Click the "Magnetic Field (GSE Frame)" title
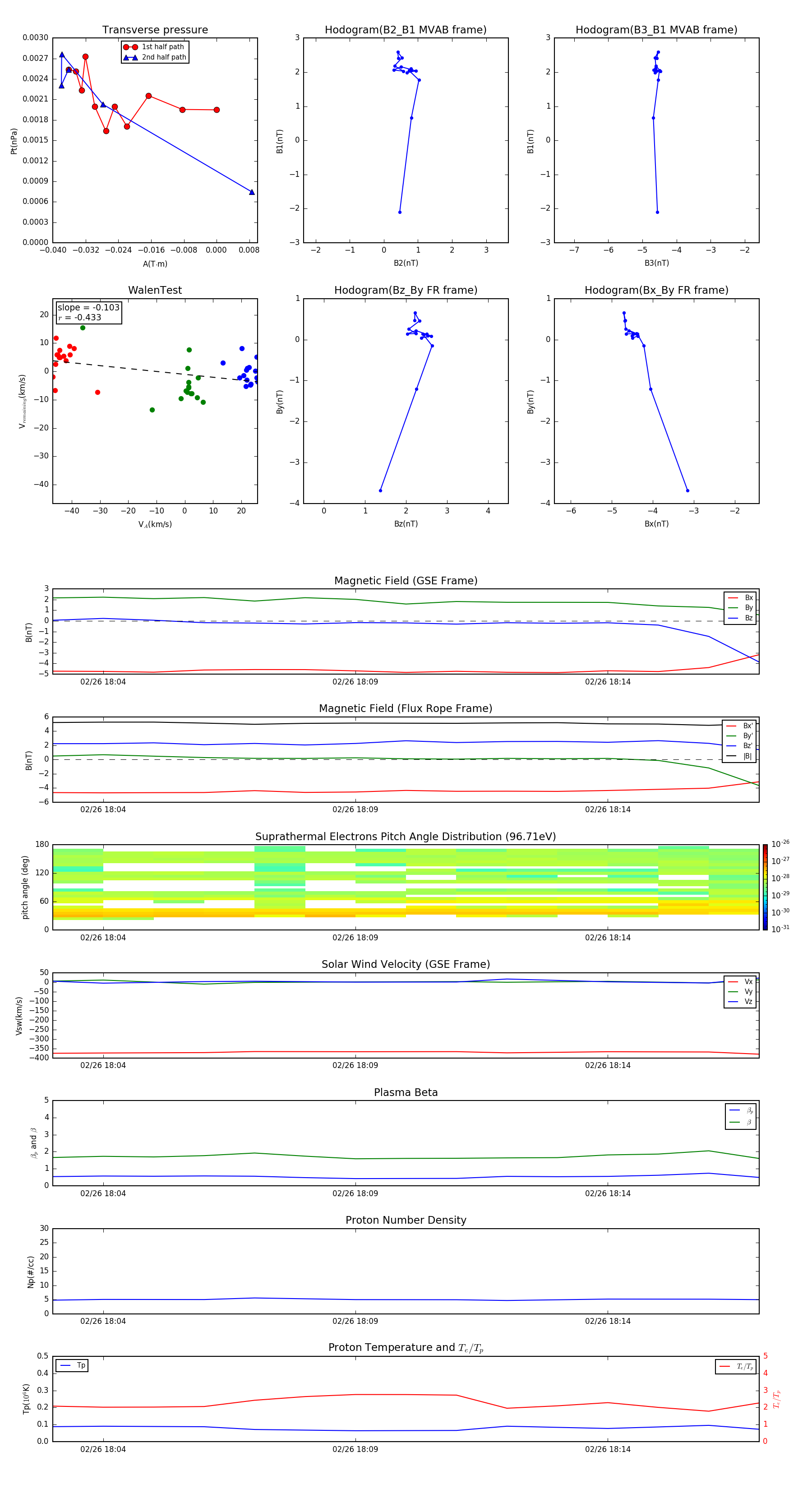The width and height of the screenshot is (812, 1489). click(406, 581)
